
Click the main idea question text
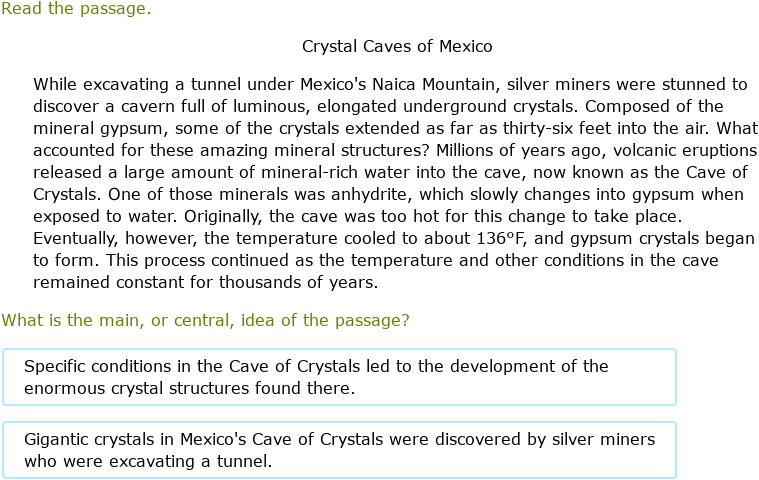pyautogui.click(x=205, y=320)
